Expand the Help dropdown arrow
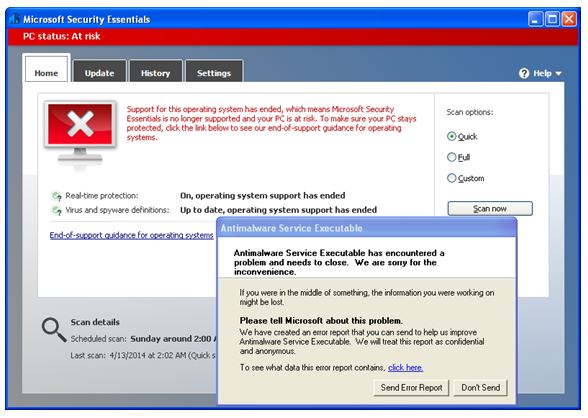 pyautogui.click(x=558, y=73)
